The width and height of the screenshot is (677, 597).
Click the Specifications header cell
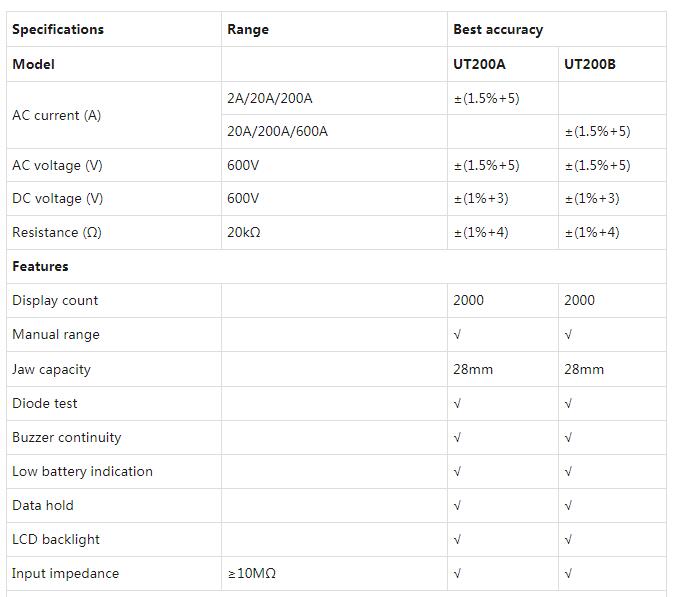pyautogui.click(x=58, y=29)
